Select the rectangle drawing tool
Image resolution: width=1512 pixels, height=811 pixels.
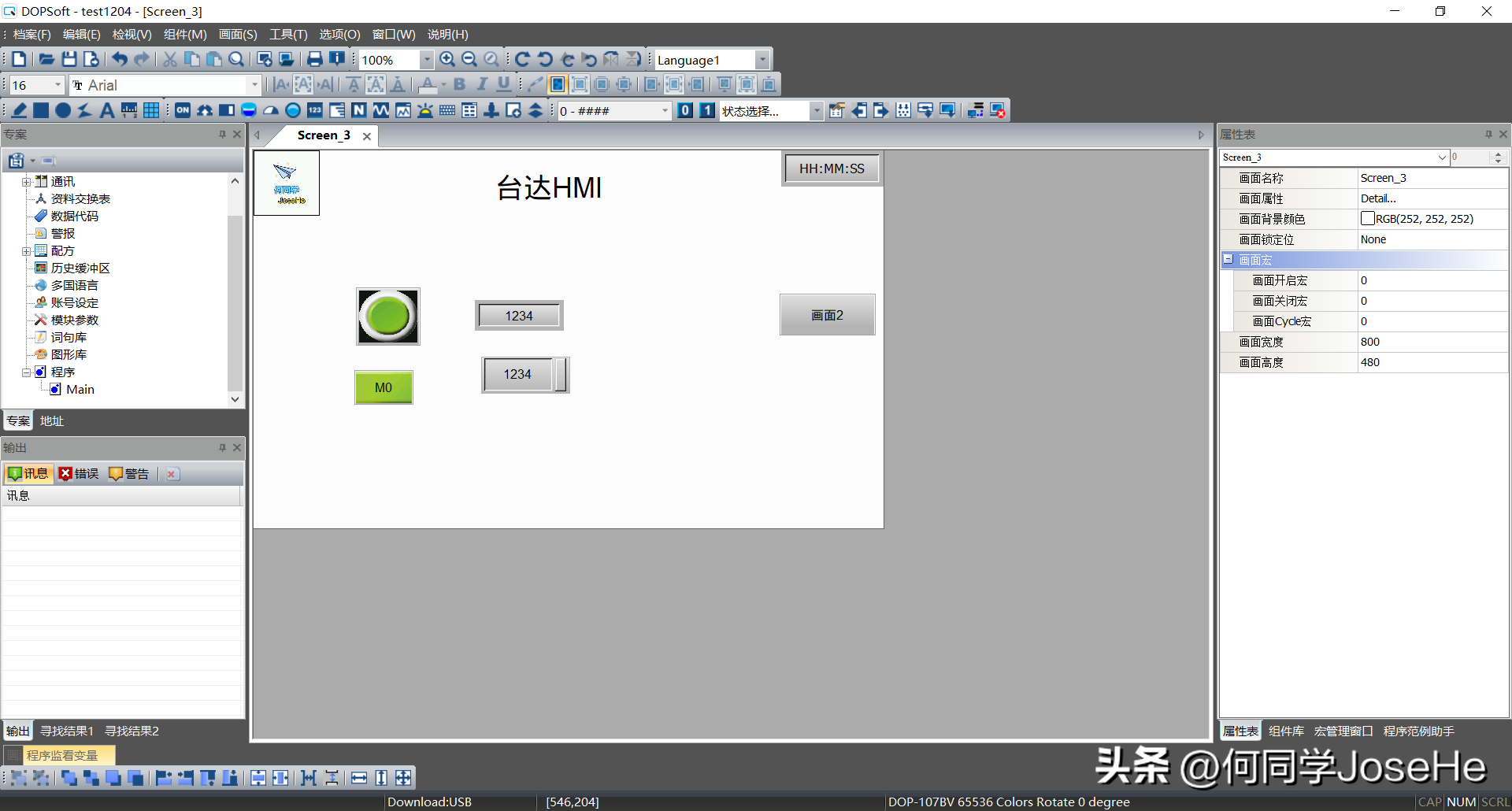[x=41, y=110]
